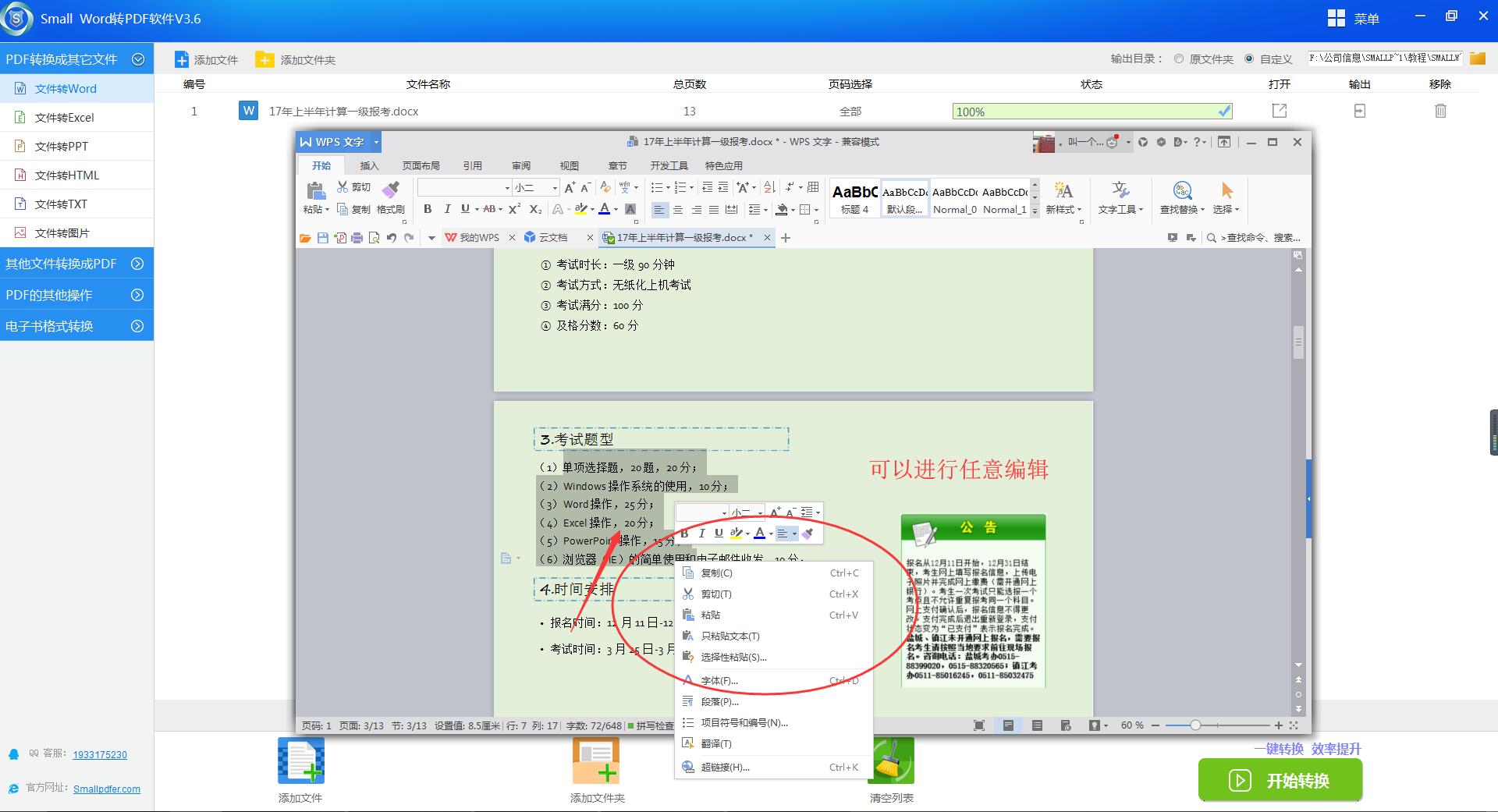
Task: Collapse the PDF转换成其它文件 section
Action: tap(138, 59)
